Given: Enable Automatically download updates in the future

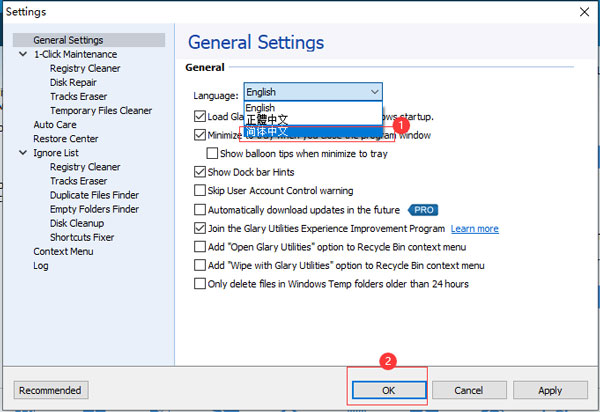Looking at the screenshot, I should 200,210.
